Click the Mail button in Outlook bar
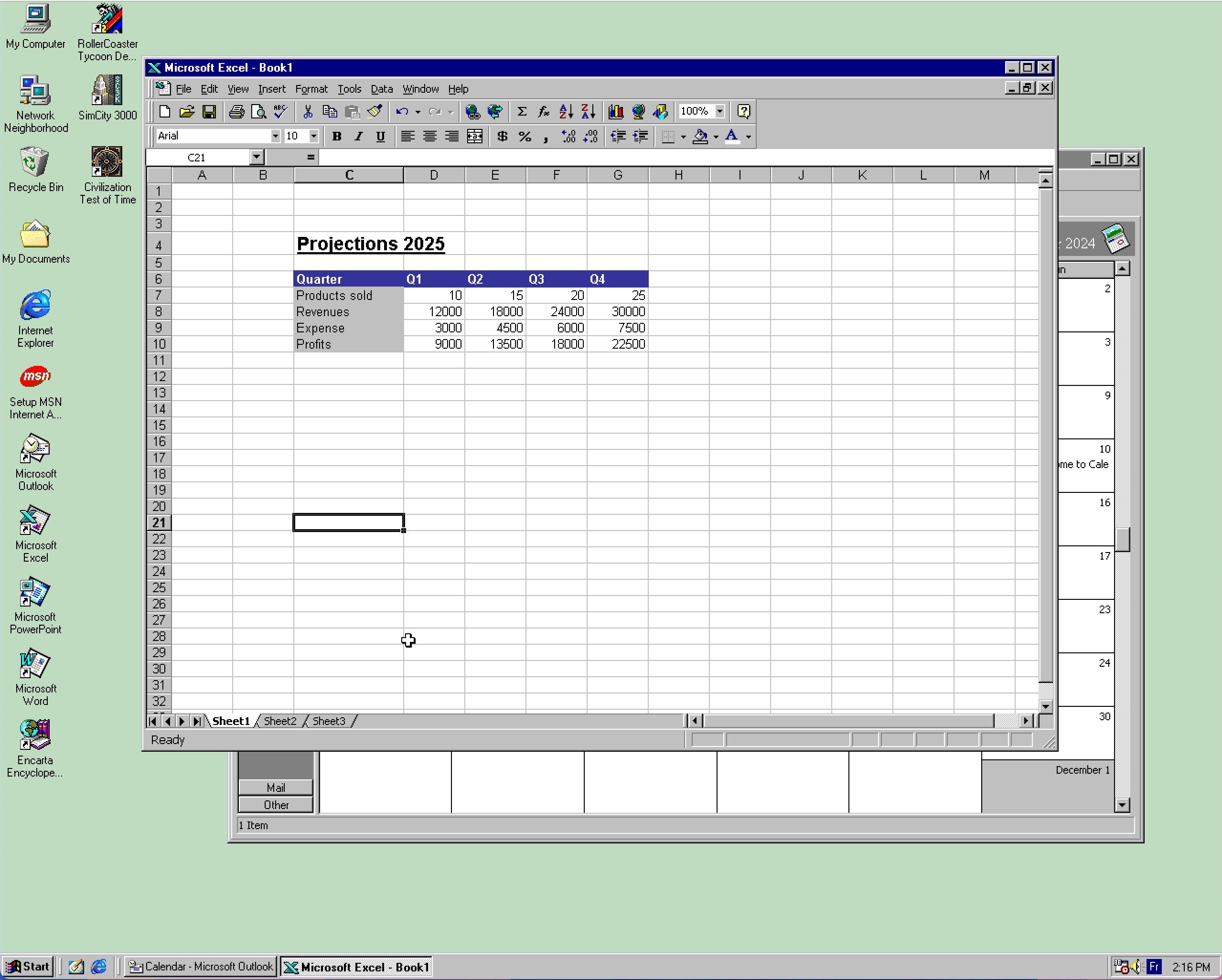1222x980 pixels. [x=276, y=788]
